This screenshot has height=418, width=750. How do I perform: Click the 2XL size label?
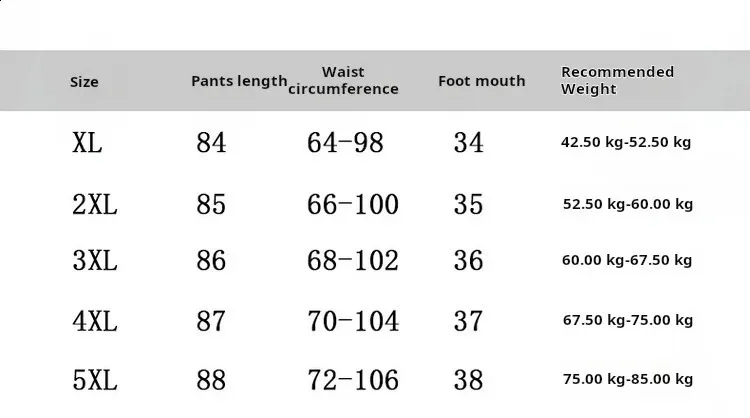coord(95,205)
